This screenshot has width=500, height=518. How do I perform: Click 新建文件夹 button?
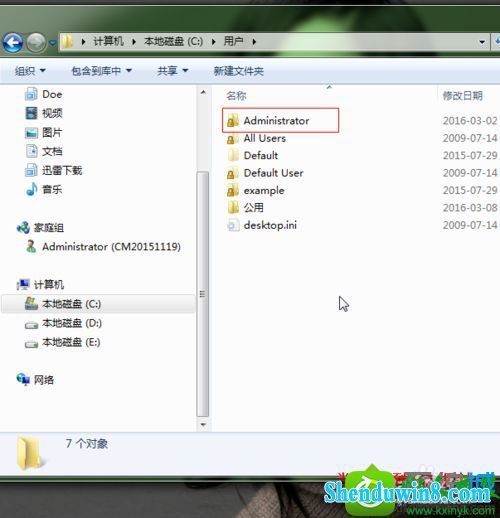click(x=239, y=71)
